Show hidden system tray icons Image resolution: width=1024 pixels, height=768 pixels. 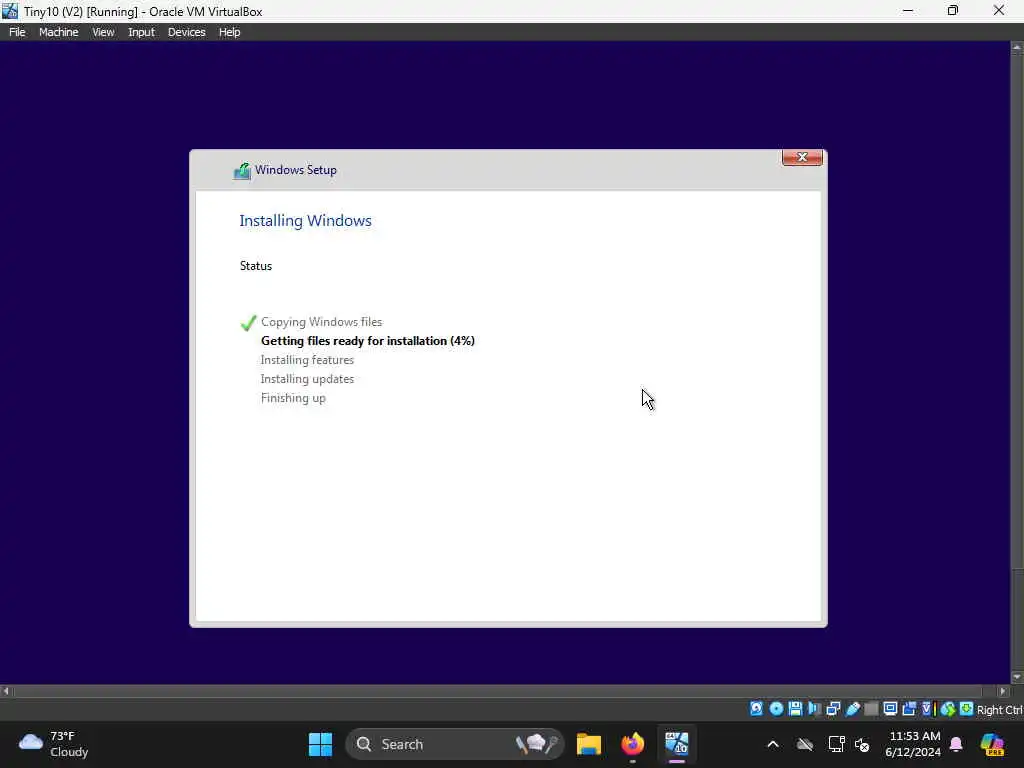coord(773,744)
